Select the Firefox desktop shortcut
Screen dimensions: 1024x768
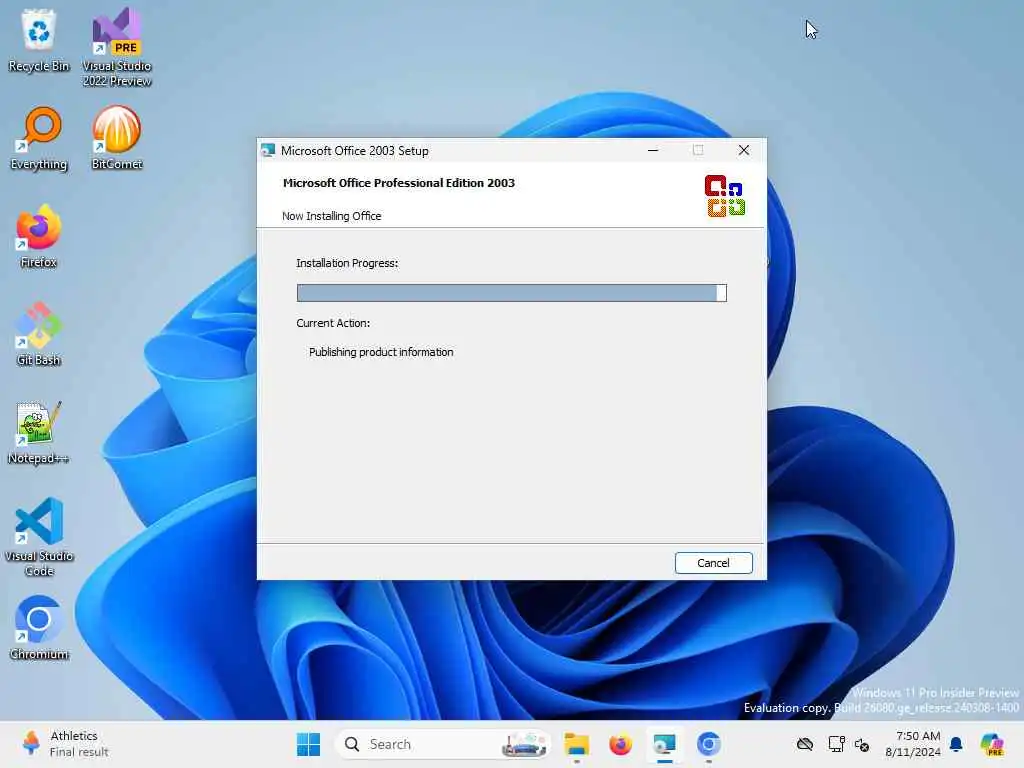pos(39,236)
